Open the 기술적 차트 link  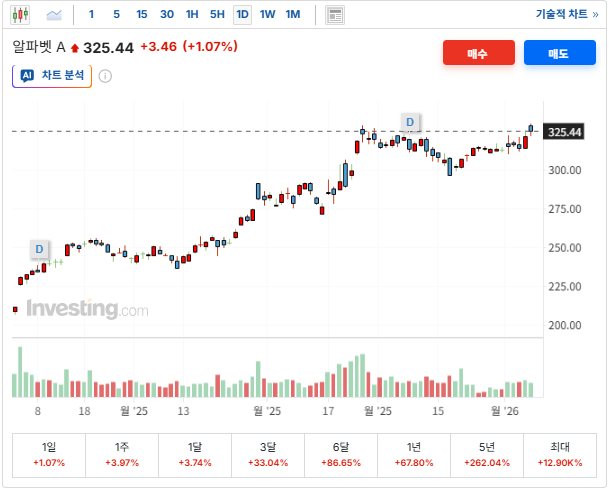pyautogui.click(x=567, y=14)
